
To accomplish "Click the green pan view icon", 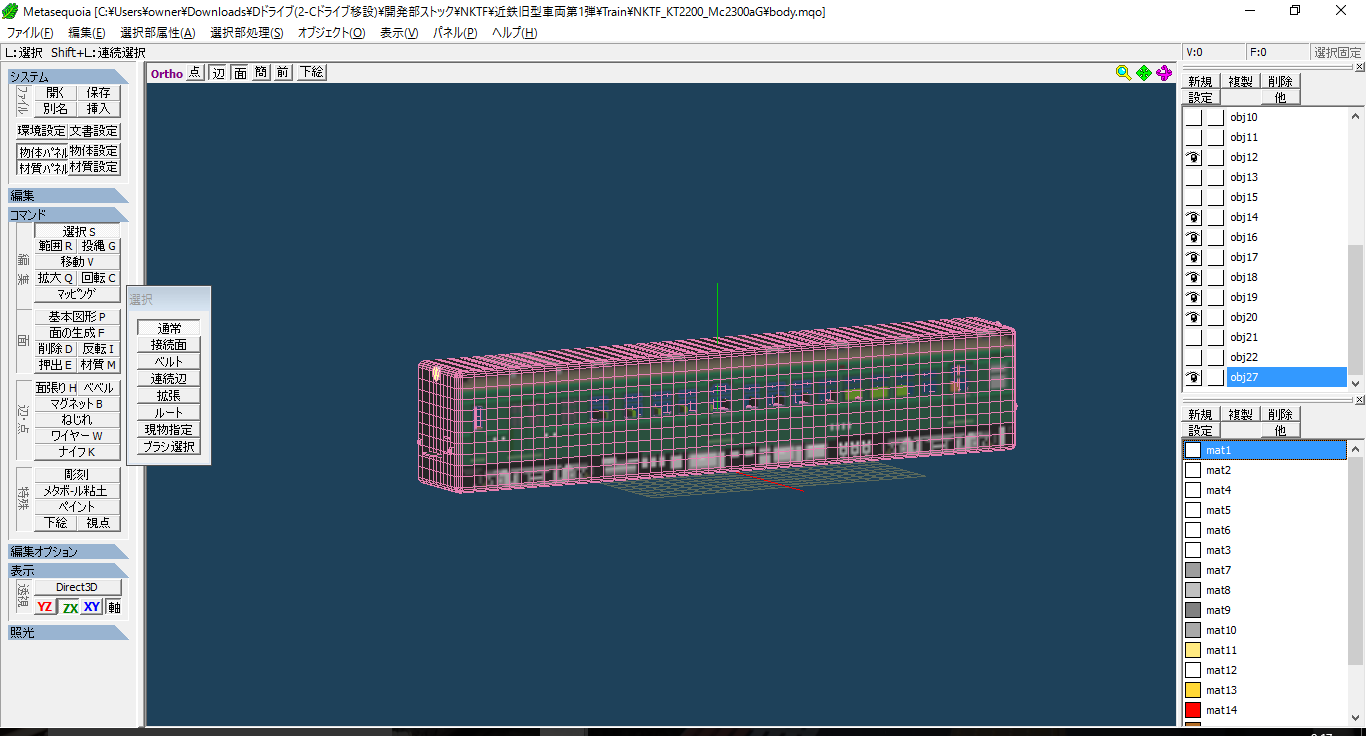I will [x=1143, y=72].
